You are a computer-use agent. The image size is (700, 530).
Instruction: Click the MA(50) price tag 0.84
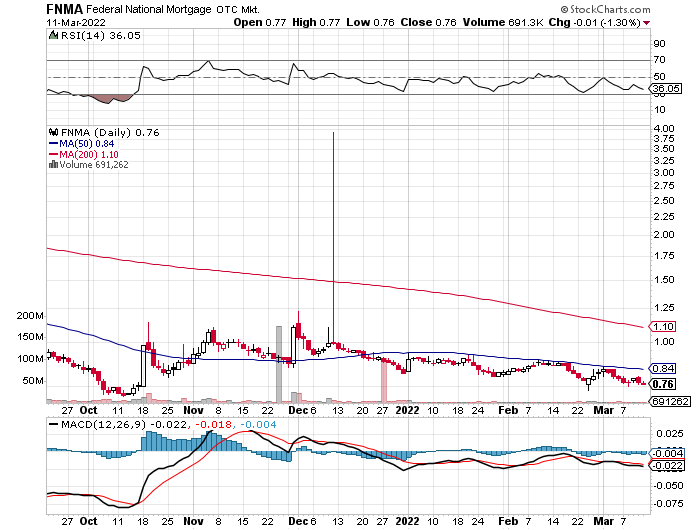[663, 368]
